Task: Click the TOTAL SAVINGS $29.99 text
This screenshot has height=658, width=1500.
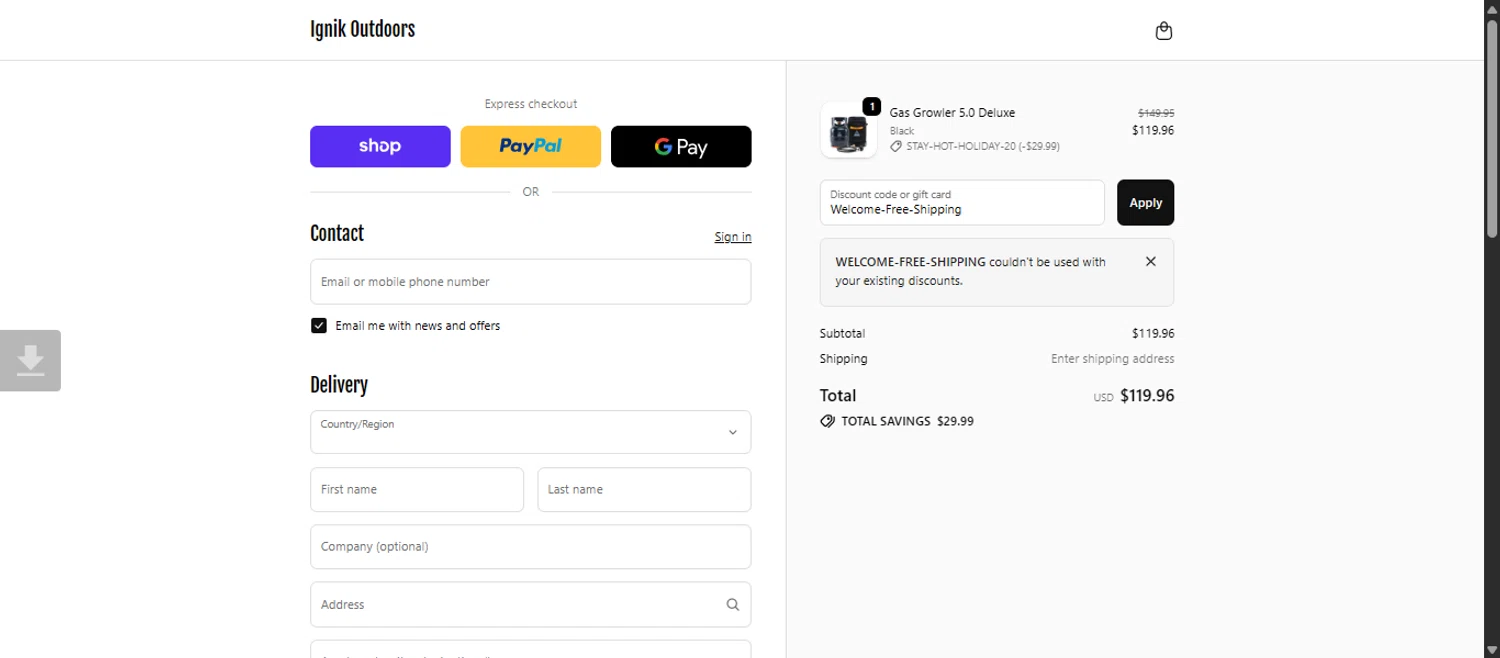Action: point(907,422)
